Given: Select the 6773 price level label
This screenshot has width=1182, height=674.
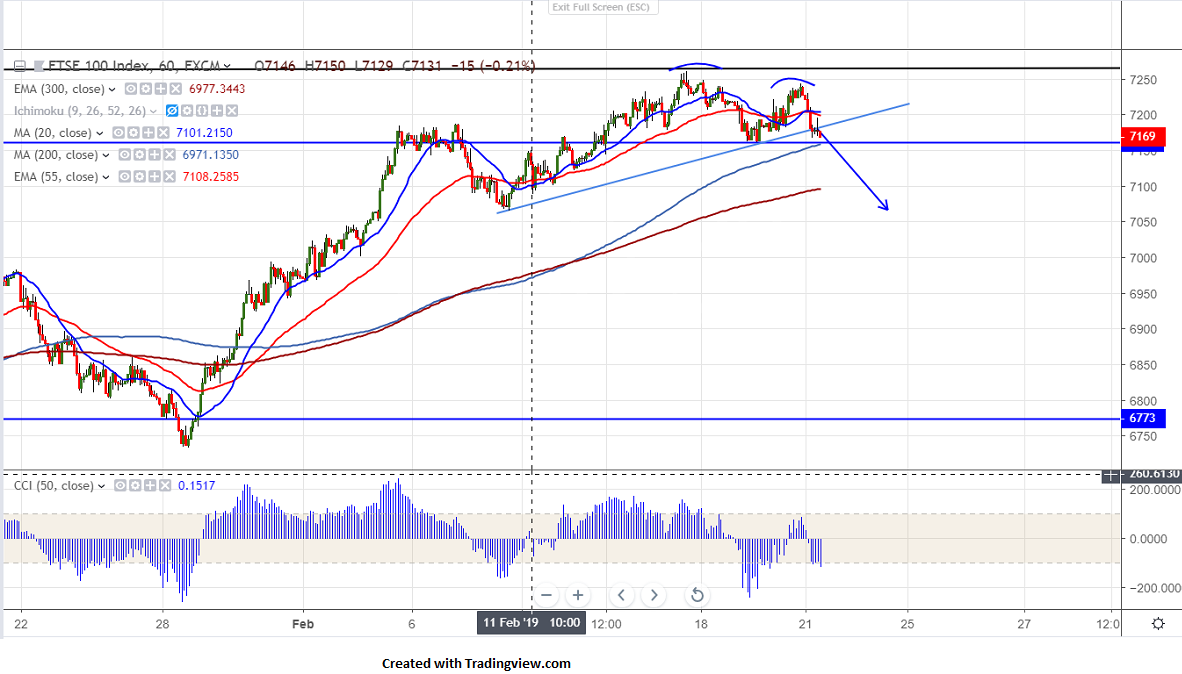Looking at the screenshot, I should [1143, 418].
